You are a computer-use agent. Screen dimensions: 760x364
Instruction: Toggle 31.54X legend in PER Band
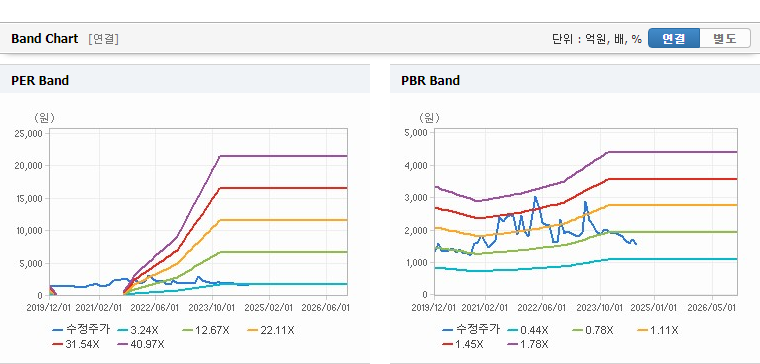click(x=76, y=344)
